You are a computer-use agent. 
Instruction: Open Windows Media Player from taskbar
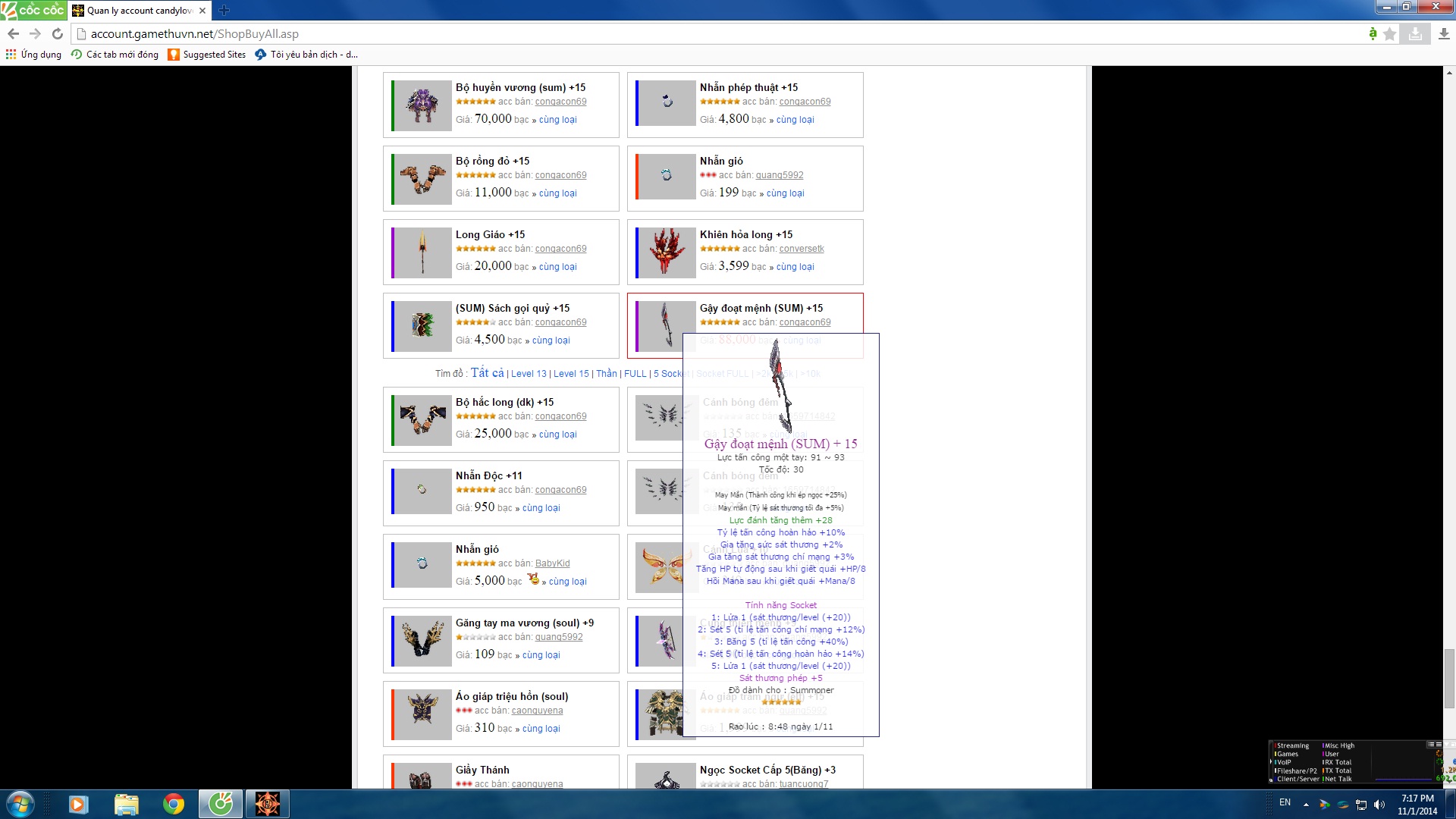78,804
